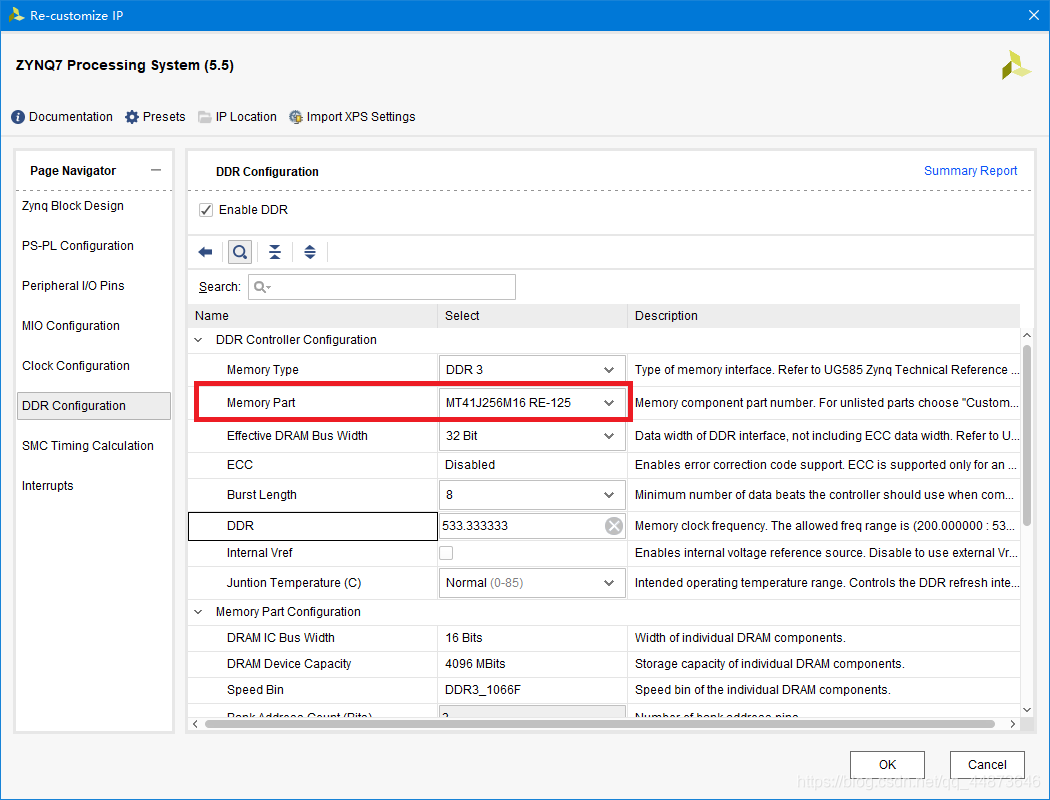Click the Select column header
Image resolution: width=1050 pixels, height=800 pixels.
(x=532, y=316)
